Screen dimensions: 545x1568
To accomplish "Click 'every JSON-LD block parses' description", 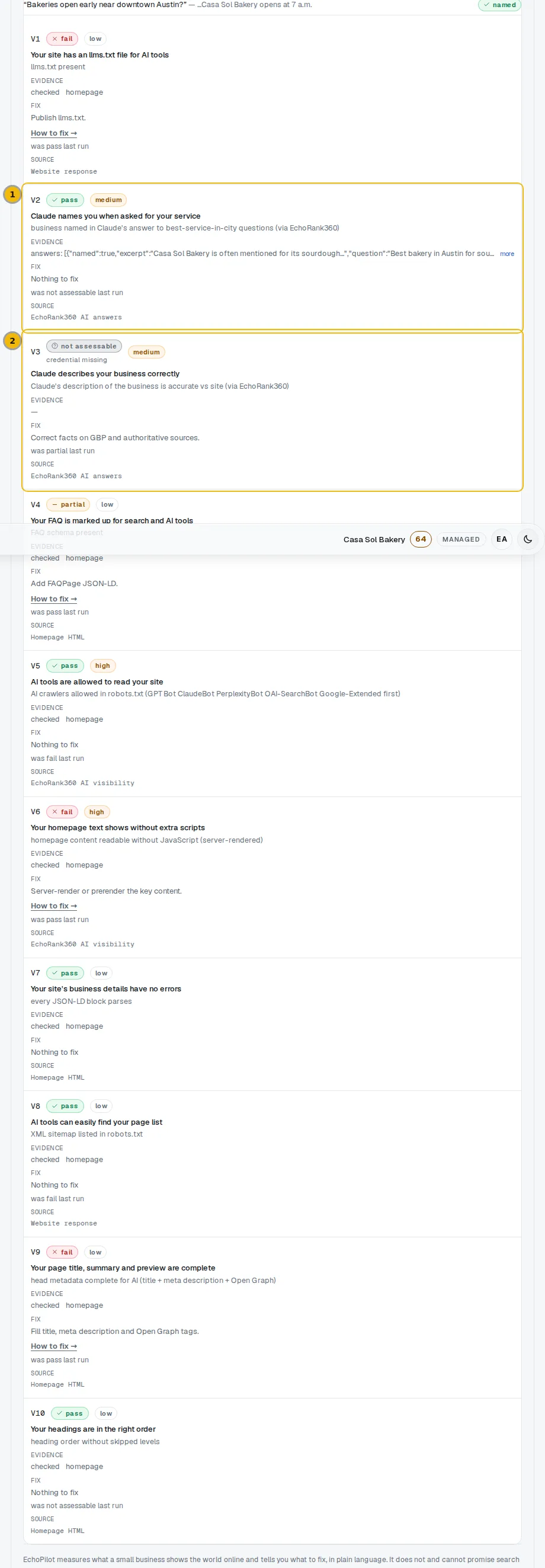I will coord(82,1001).
